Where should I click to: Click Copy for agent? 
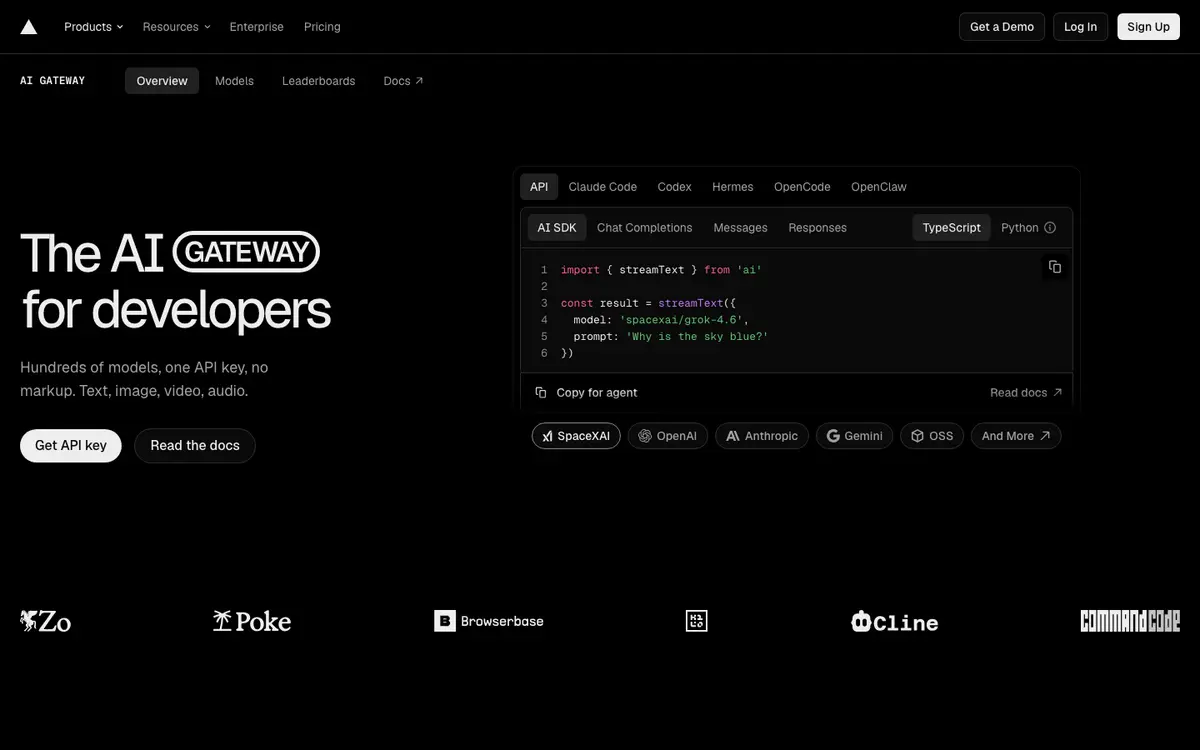(x=586, y=393)
